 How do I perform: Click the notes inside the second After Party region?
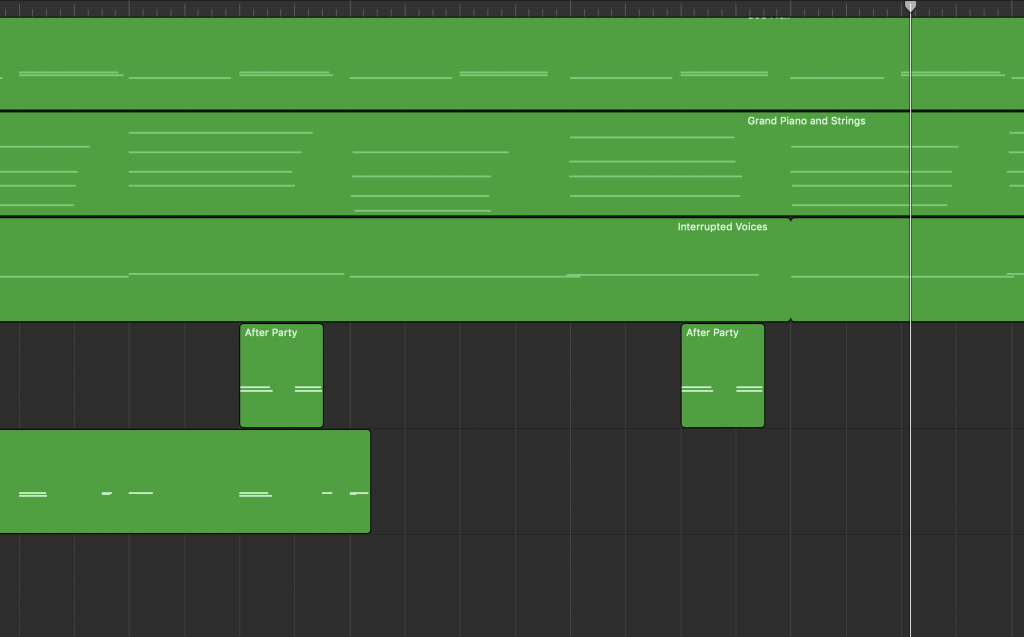pyautogui.click(x=722, y=389)
